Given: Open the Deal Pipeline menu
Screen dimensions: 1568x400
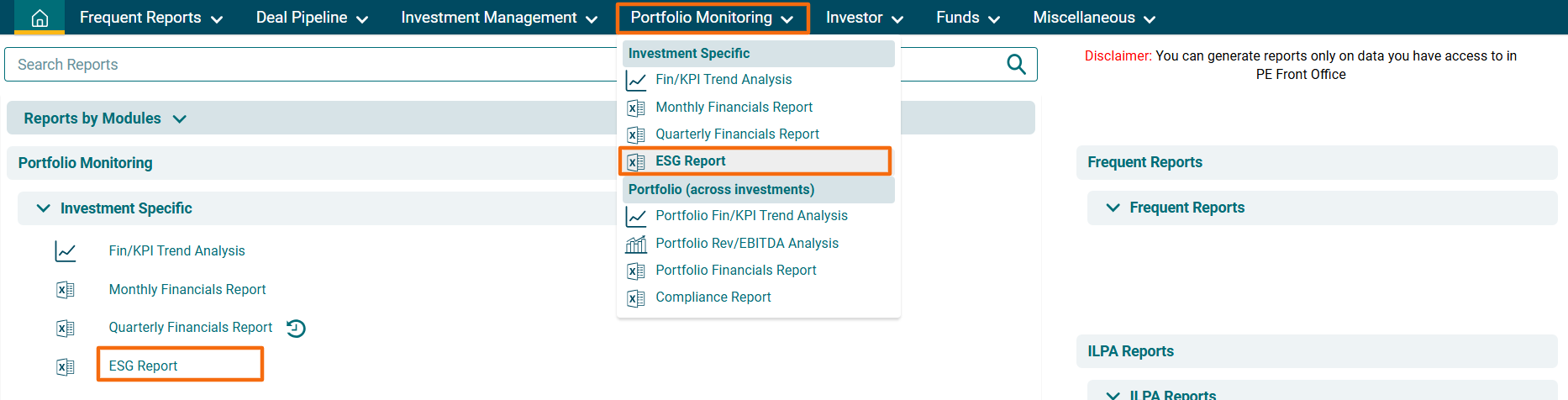Looking at the screenshot, I should pyautogui.click(x=312, y=18).
